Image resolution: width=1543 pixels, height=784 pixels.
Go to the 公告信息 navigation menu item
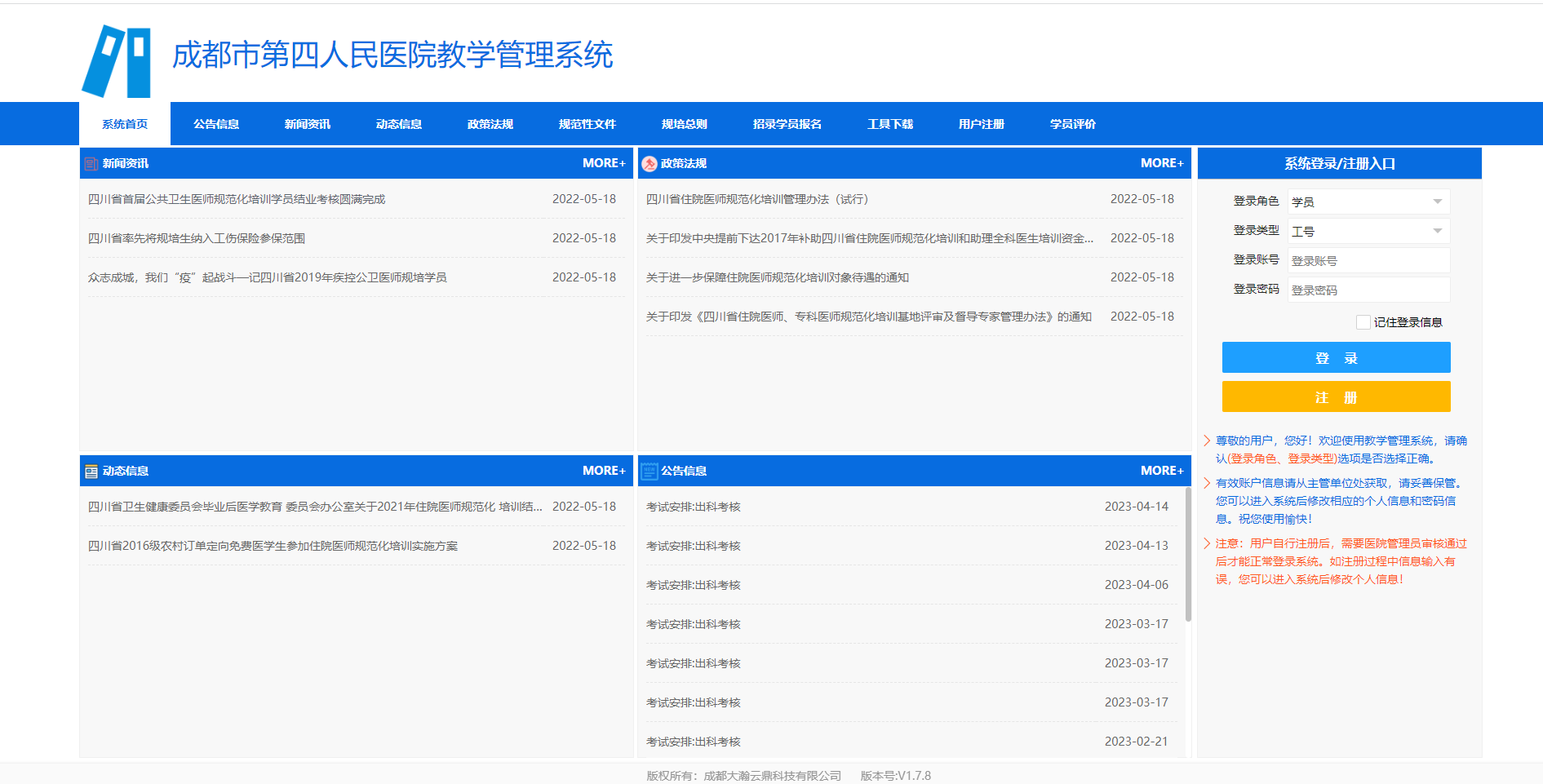click(x=216, y=124)
